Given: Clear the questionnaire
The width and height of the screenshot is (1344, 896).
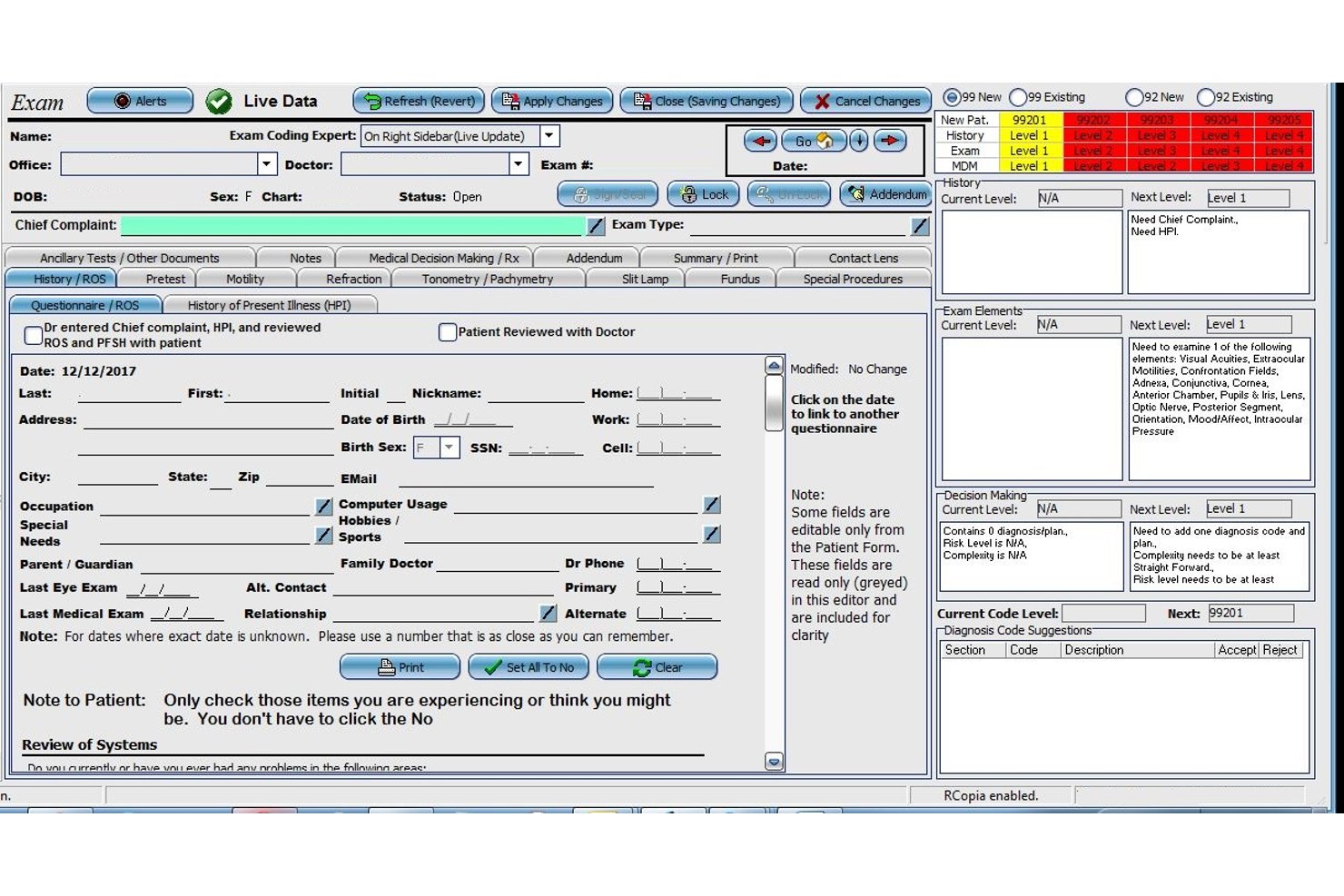Looking at the screenshot, I should [657, 667].
